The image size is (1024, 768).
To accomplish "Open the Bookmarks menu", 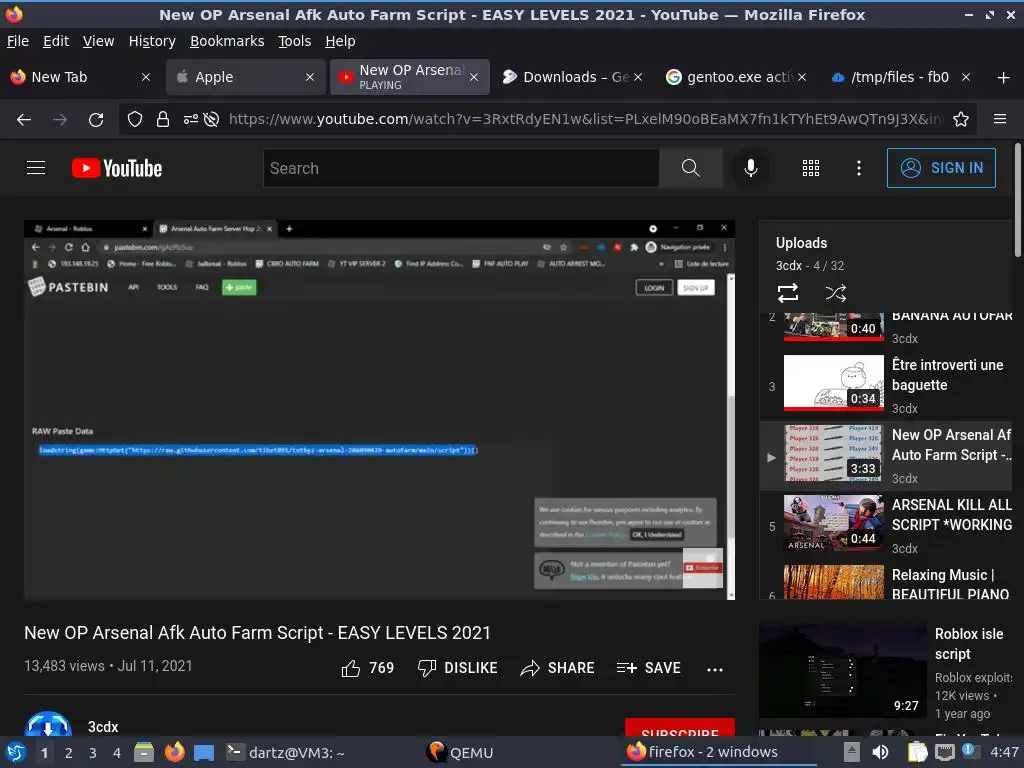I will click(x=227, y=41).
